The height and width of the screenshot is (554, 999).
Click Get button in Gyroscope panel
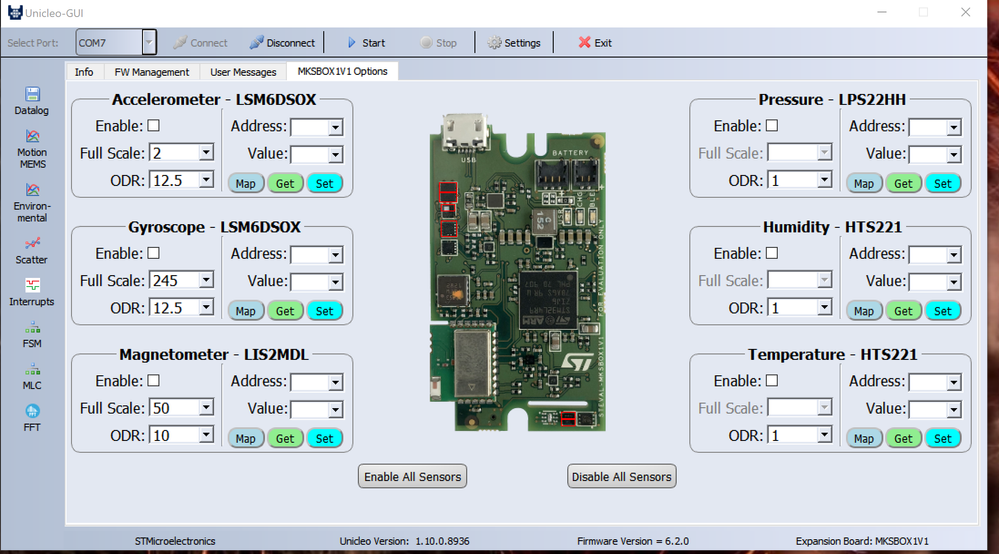(285, 311)
